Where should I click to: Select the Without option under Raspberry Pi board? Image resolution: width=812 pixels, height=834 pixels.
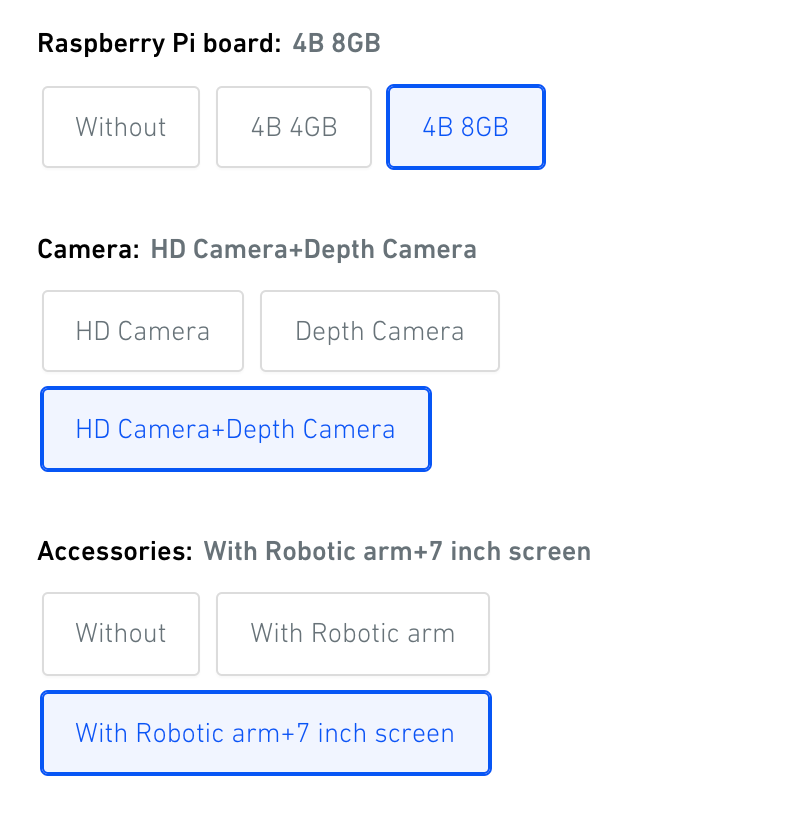(121, 127)
